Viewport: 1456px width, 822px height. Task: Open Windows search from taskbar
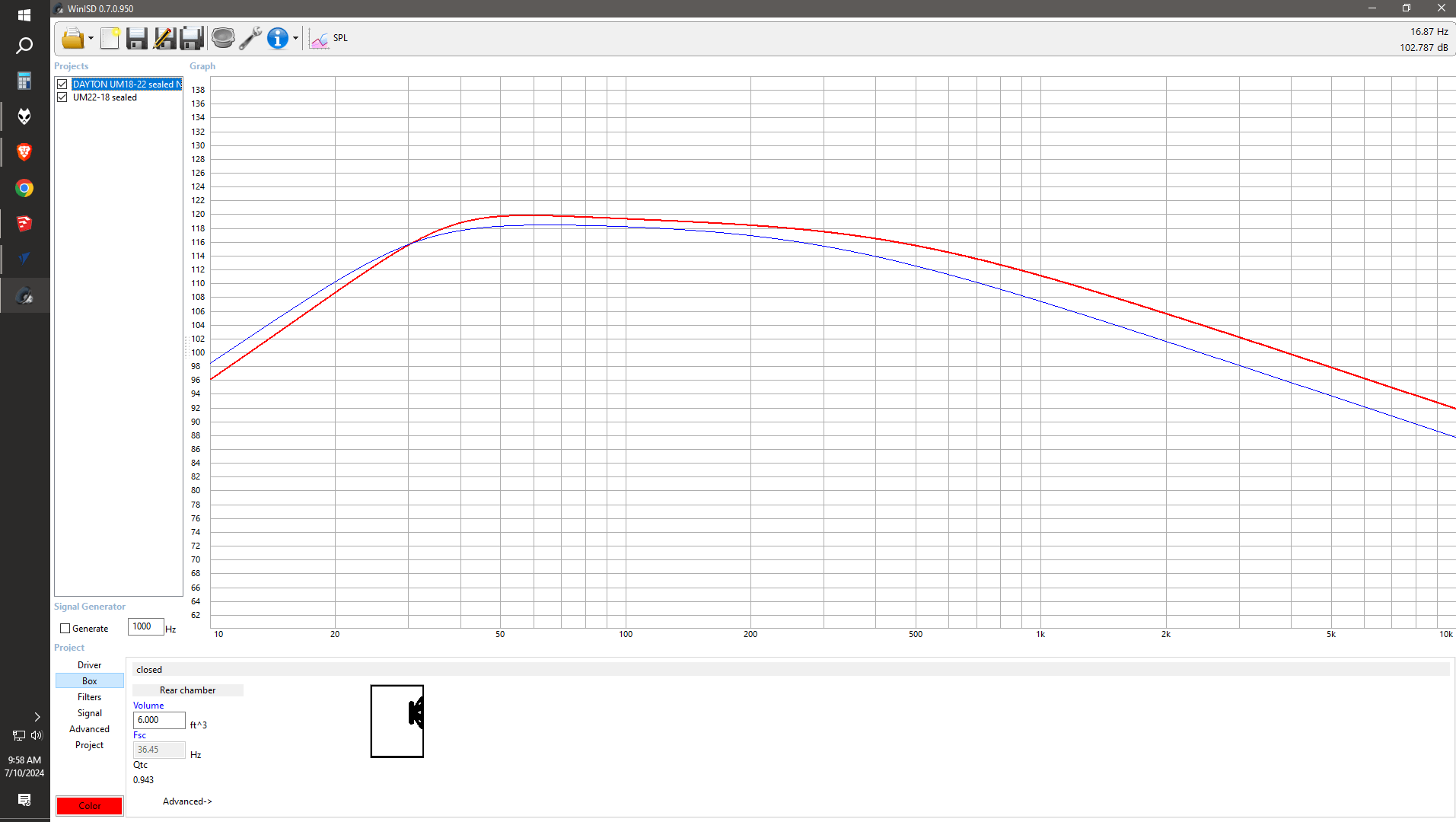[24, 46]
